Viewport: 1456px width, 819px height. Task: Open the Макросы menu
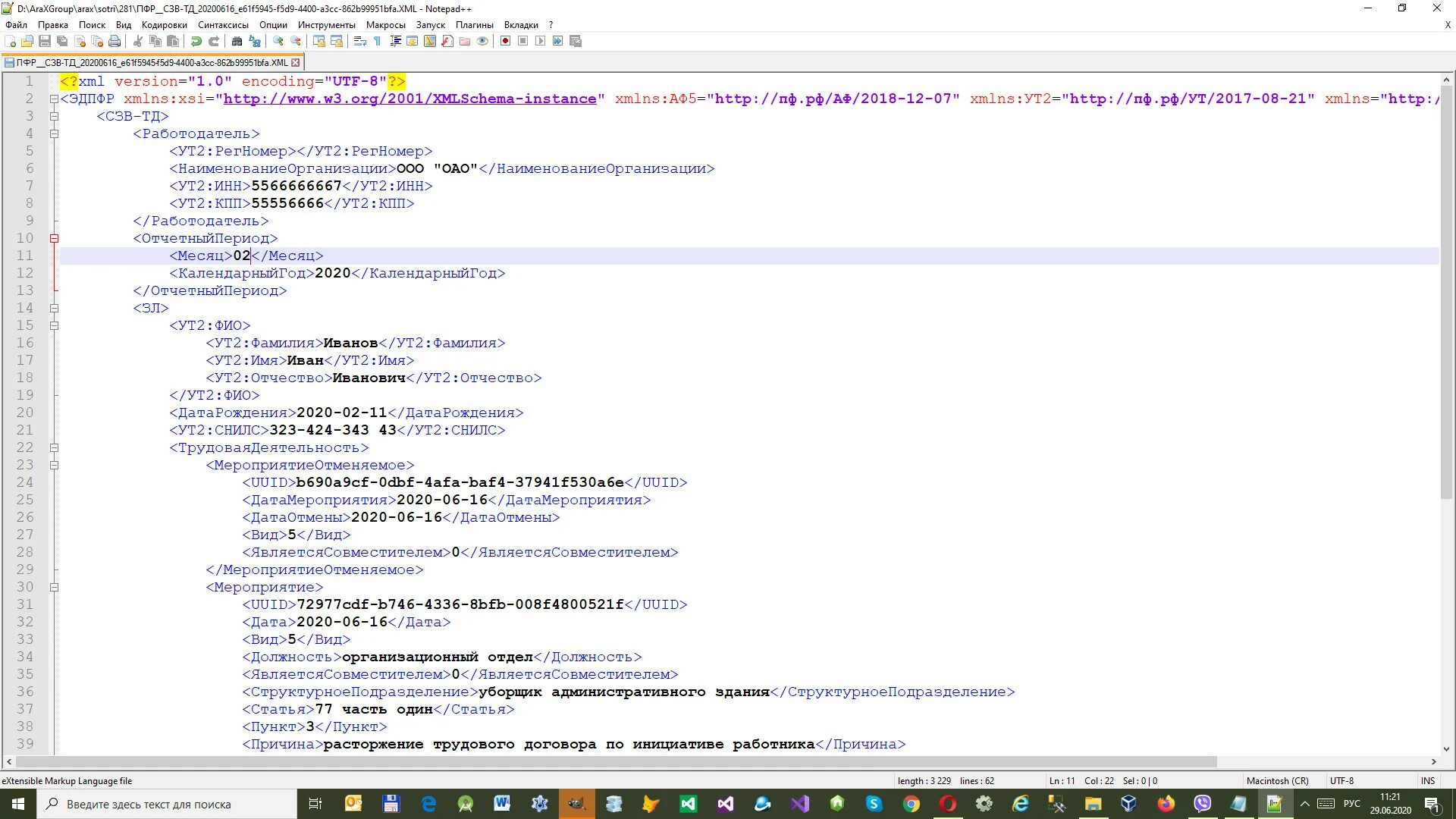point(386,25)
